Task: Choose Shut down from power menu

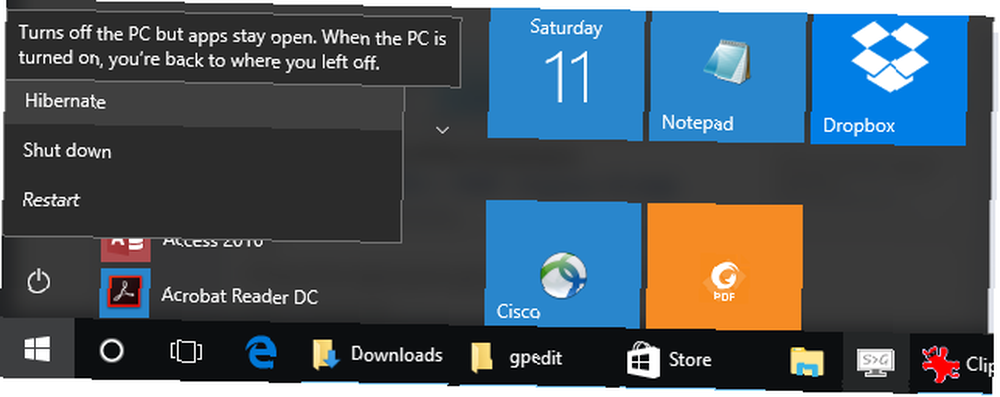Action: point(203,151)
